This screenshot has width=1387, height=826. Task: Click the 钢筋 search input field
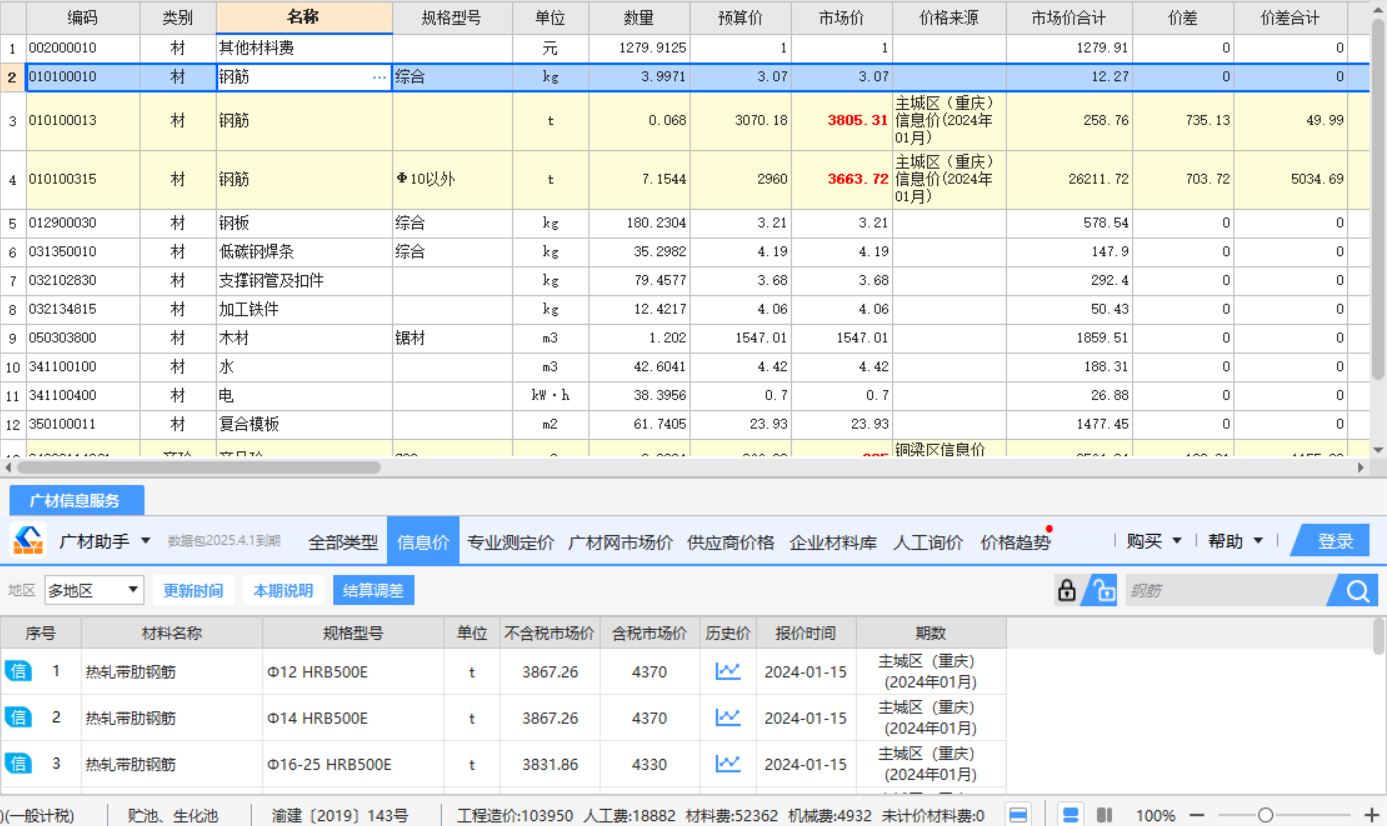1225,591
